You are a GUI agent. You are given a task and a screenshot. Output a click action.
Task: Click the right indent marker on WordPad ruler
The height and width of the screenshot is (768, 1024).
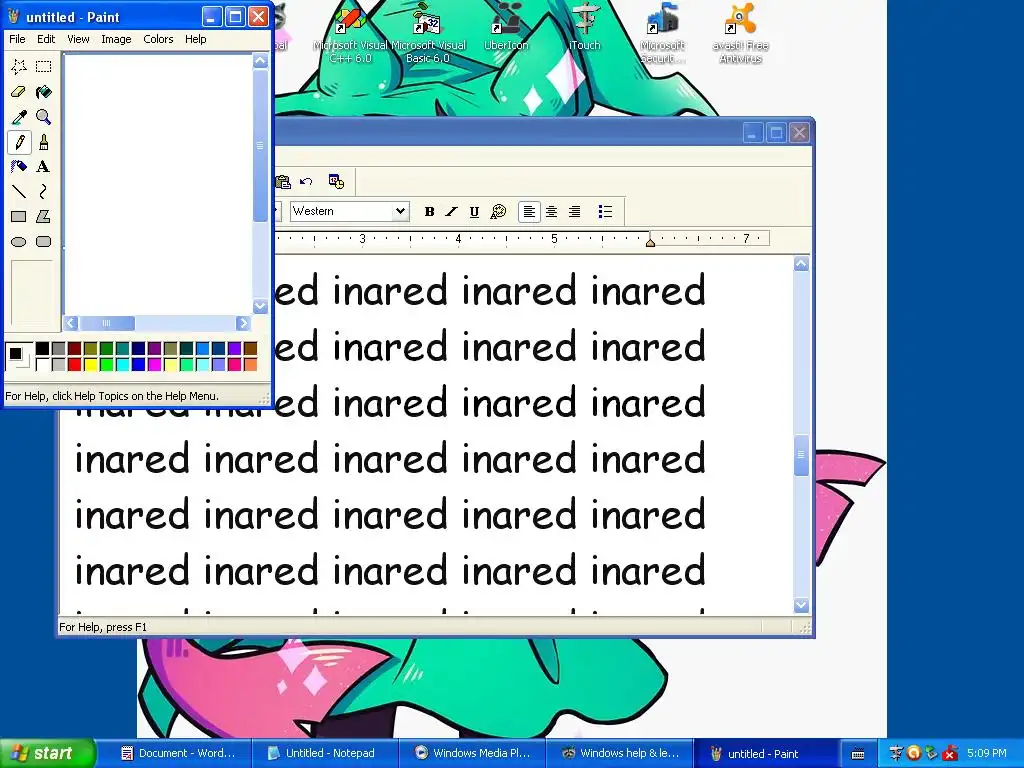click(x=650, y=242)
